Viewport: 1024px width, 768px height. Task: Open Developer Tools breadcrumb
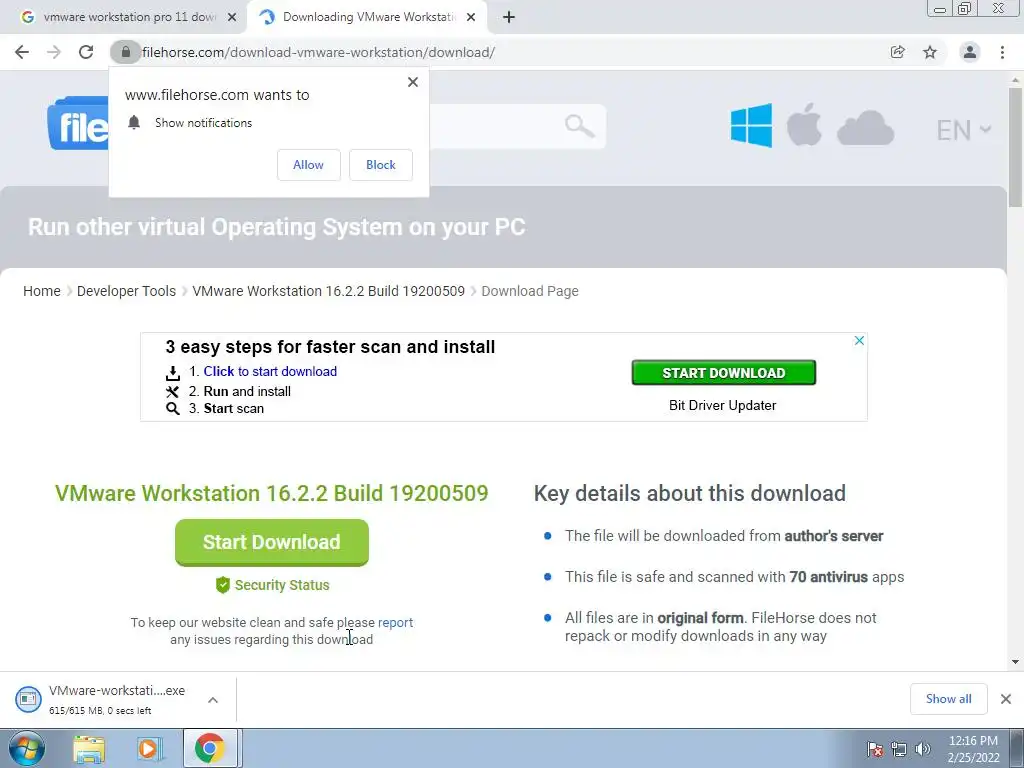(126, 291)
